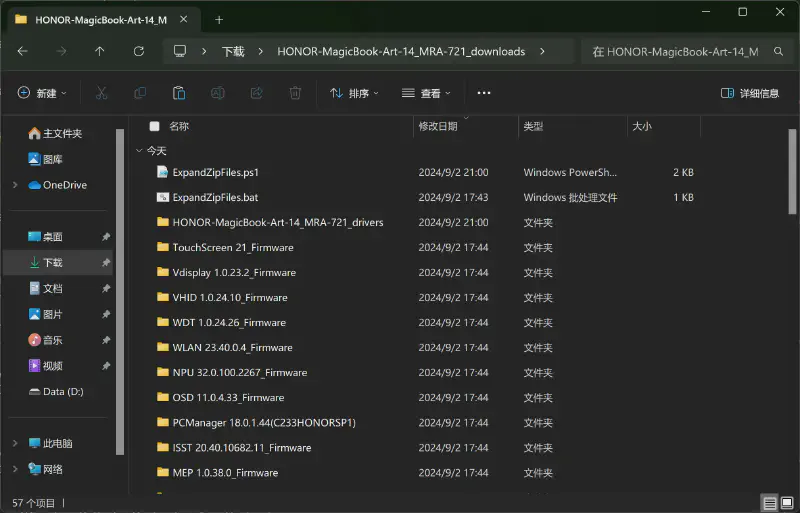Click the Delete trash can icon

point(295,93)
